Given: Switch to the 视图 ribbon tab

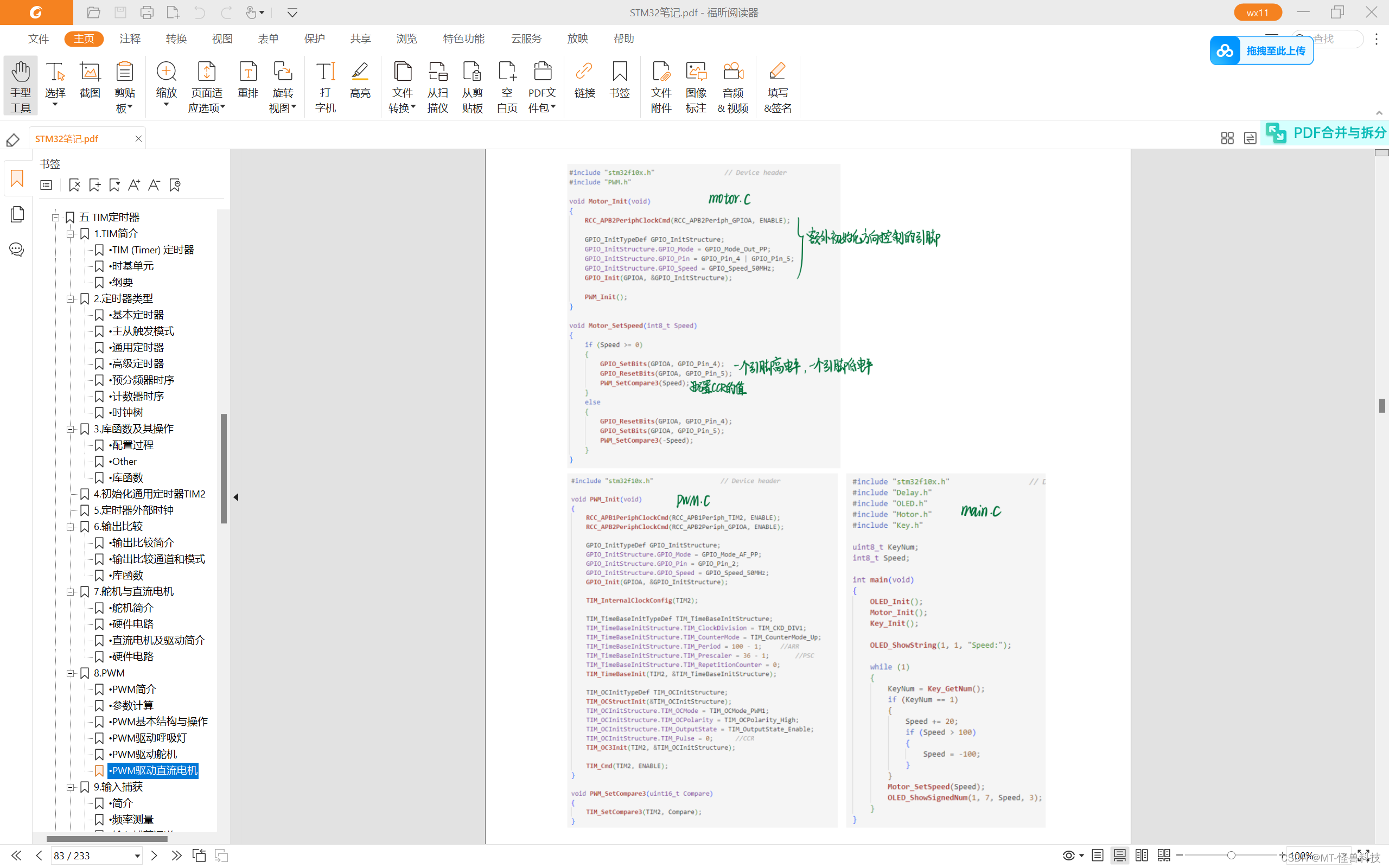Looking at the screenshot, I should (221, 39).
